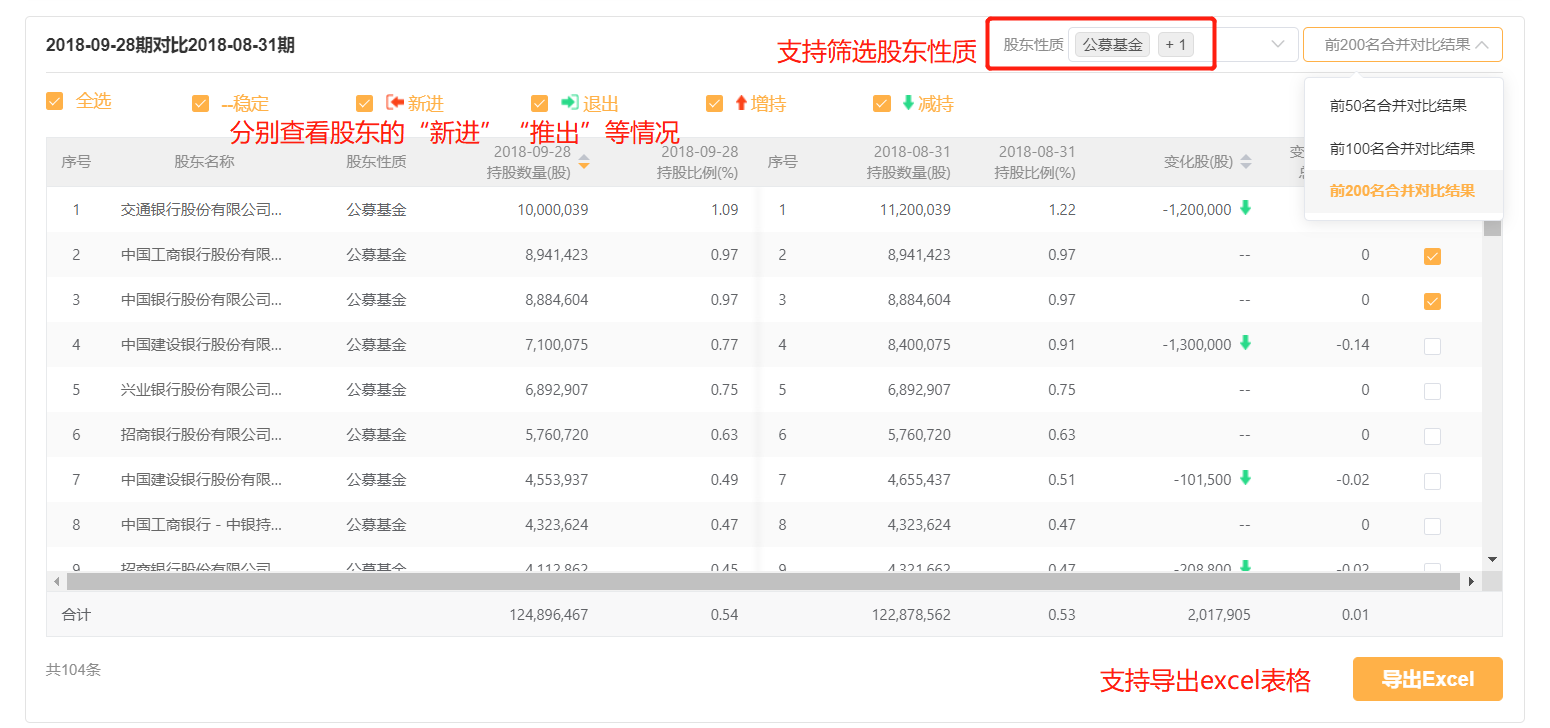Uncheck the 新进 filter checkbox
This screenshot has width=1550, height=728.
(x=365, y=103)
